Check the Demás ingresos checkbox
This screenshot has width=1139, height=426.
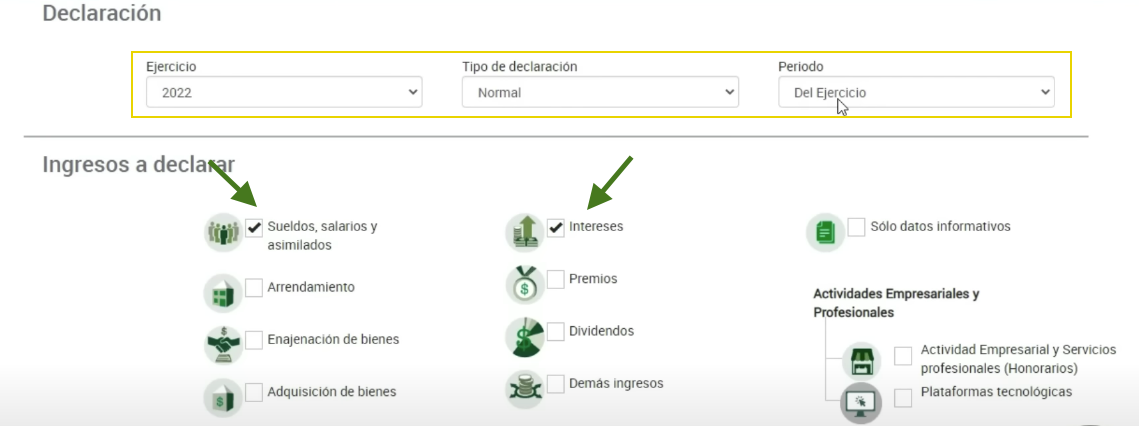pyautogui.click(x=556, y=383)
